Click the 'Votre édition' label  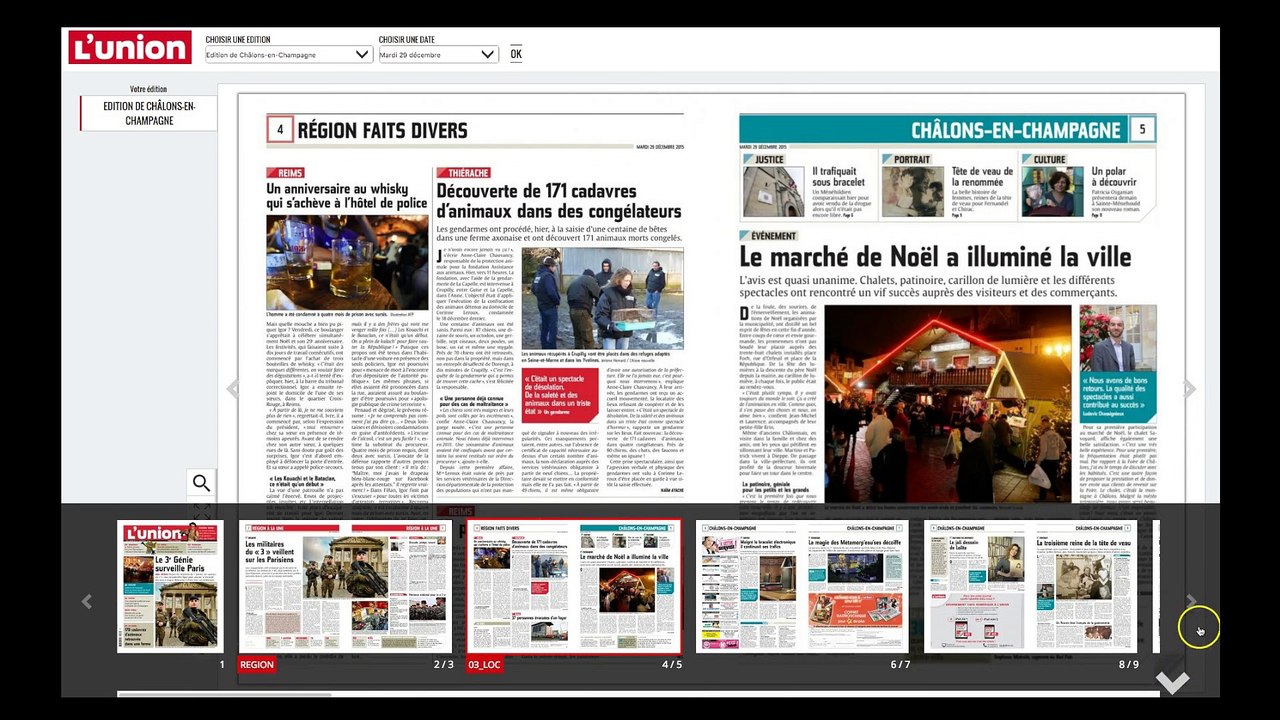[148, 89]
